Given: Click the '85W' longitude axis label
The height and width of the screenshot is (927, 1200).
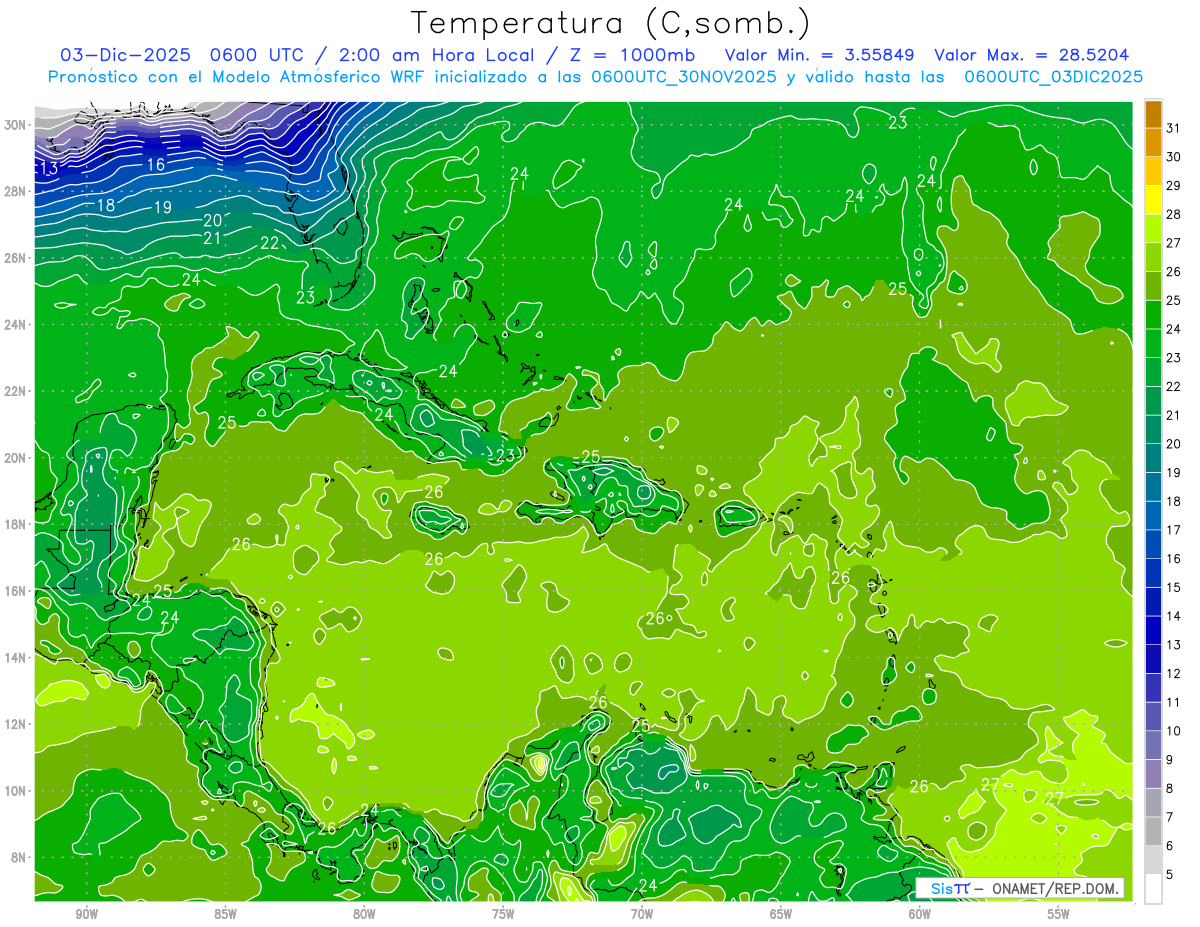Looking at the screenshot, I should click(225, 914).
